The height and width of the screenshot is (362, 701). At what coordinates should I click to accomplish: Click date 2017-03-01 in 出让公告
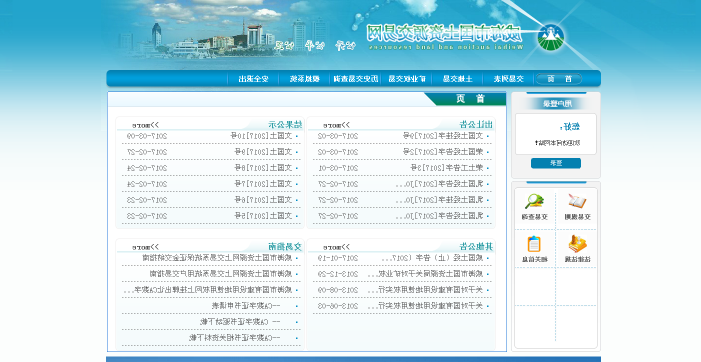pyautogui.click(x=338, y=168)
